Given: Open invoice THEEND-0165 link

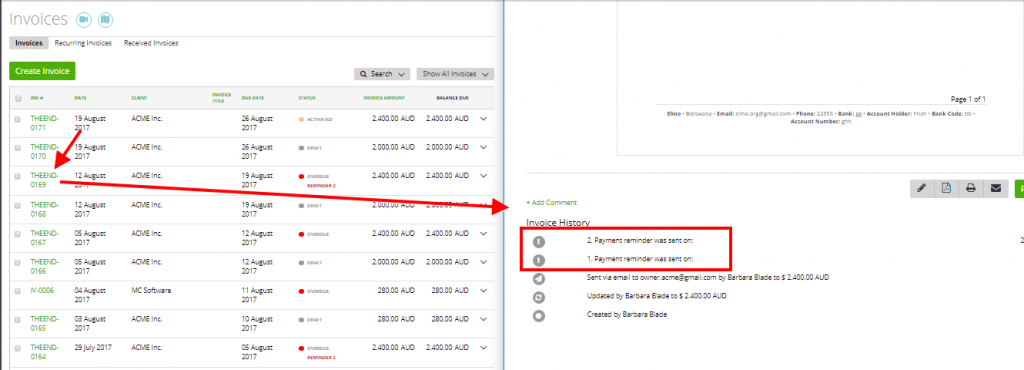Looking at the screenshot, I should pos(44,324).
